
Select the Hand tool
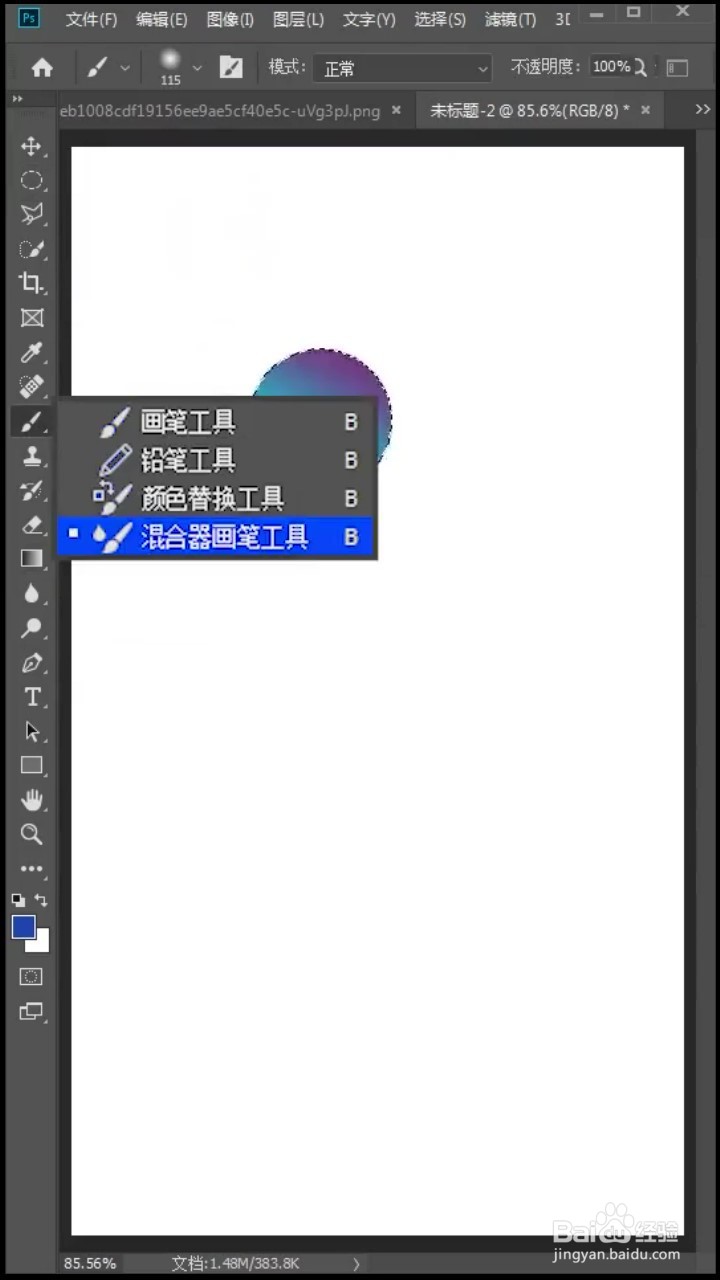pyautogui.click(x=32, y=800)
